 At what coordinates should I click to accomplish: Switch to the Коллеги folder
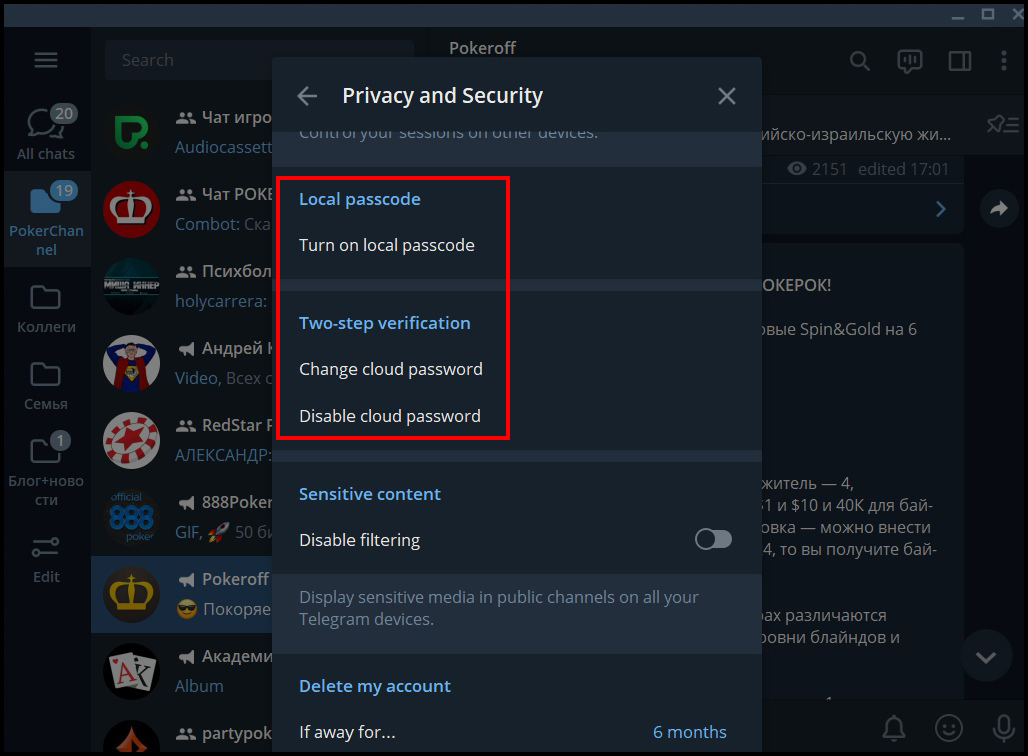click(x=46, y=310)
